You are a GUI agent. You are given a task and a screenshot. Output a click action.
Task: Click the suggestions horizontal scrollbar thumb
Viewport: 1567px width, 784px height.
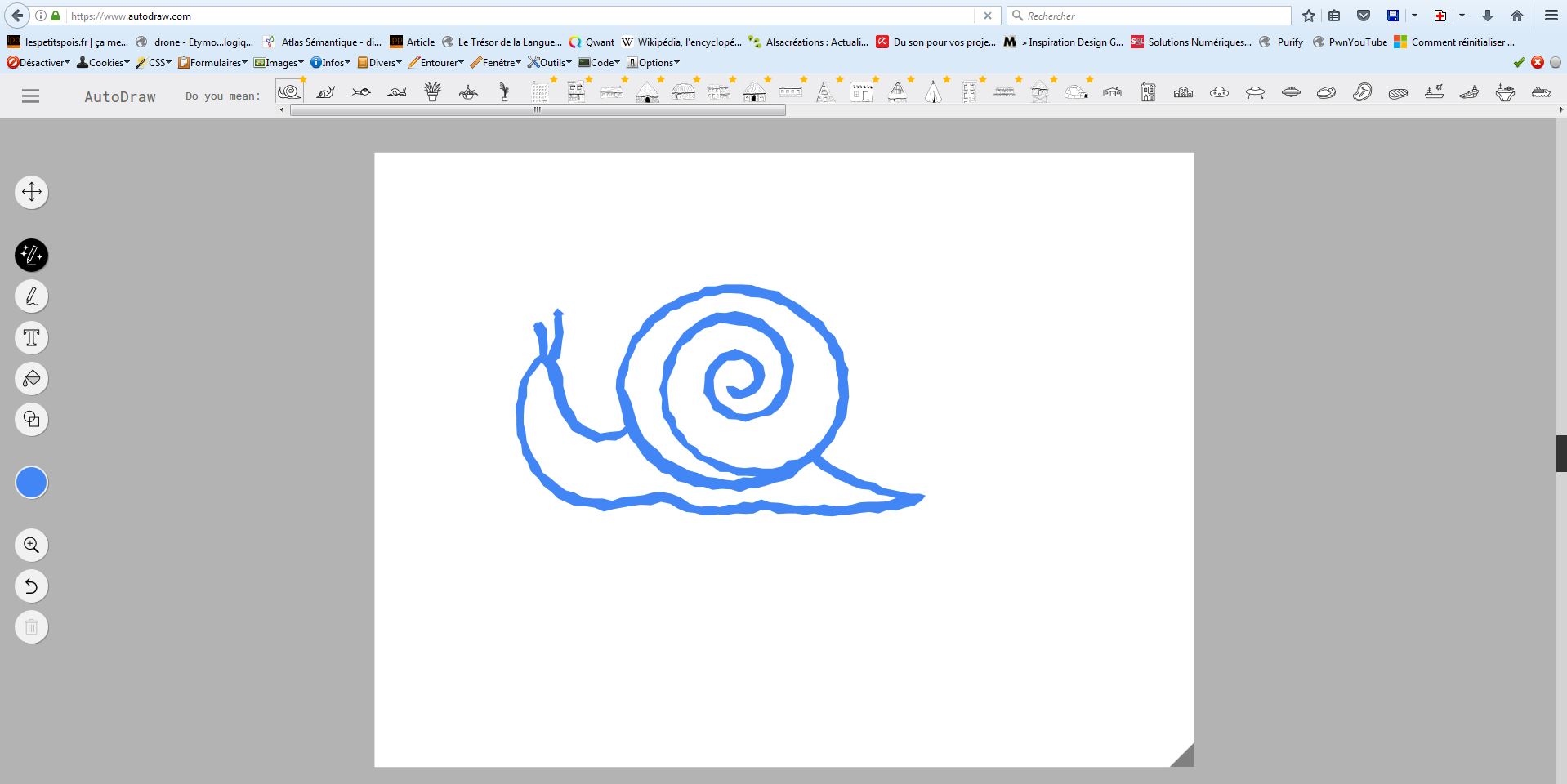coord(538,110)
